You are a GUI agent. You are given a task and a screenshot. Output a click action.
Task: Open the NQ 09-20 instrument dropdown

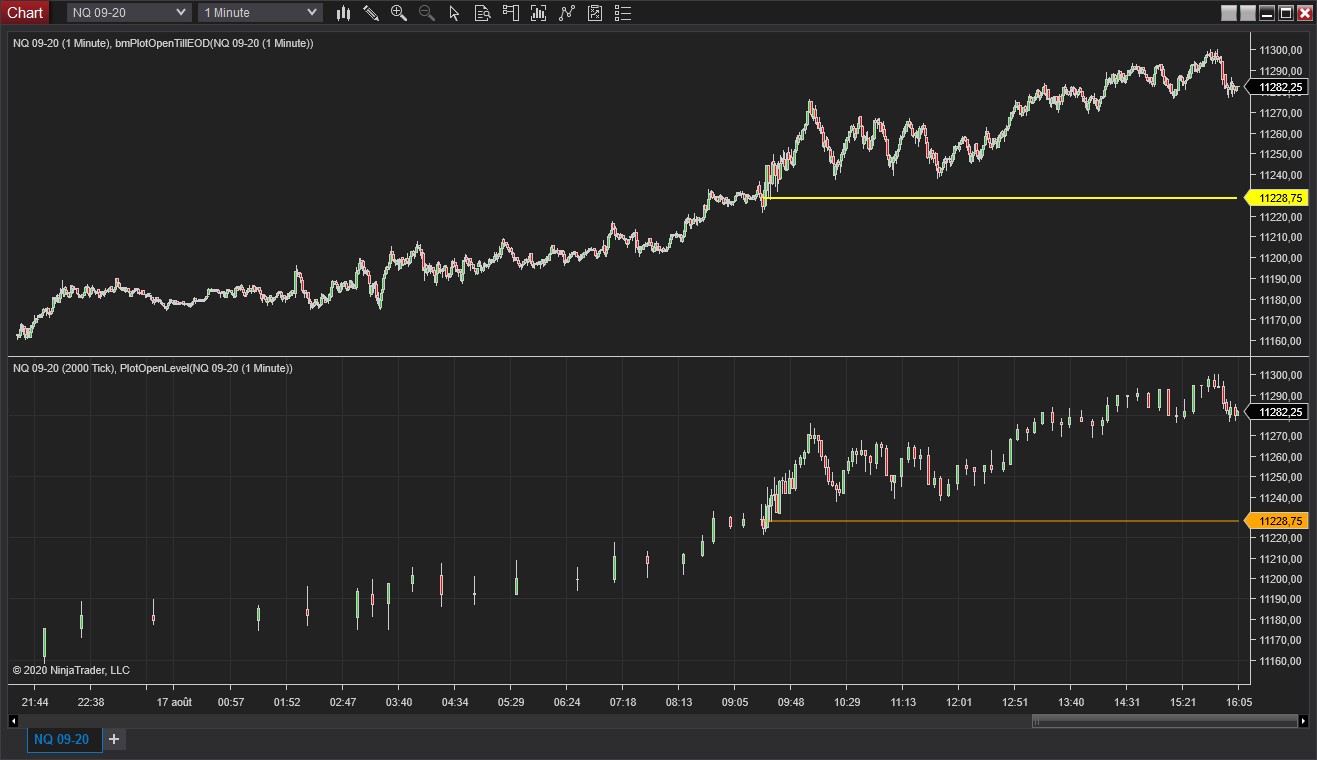pyautogui.click(x=129, y=12)
